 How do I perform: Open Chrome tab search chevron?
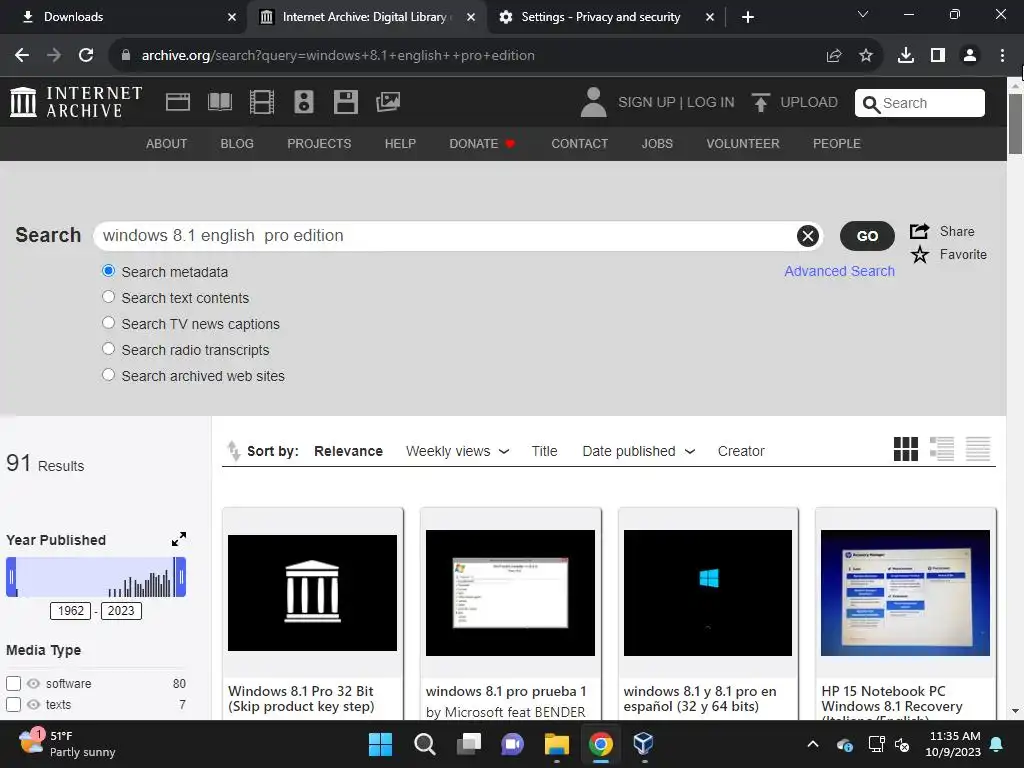point(863,14)
